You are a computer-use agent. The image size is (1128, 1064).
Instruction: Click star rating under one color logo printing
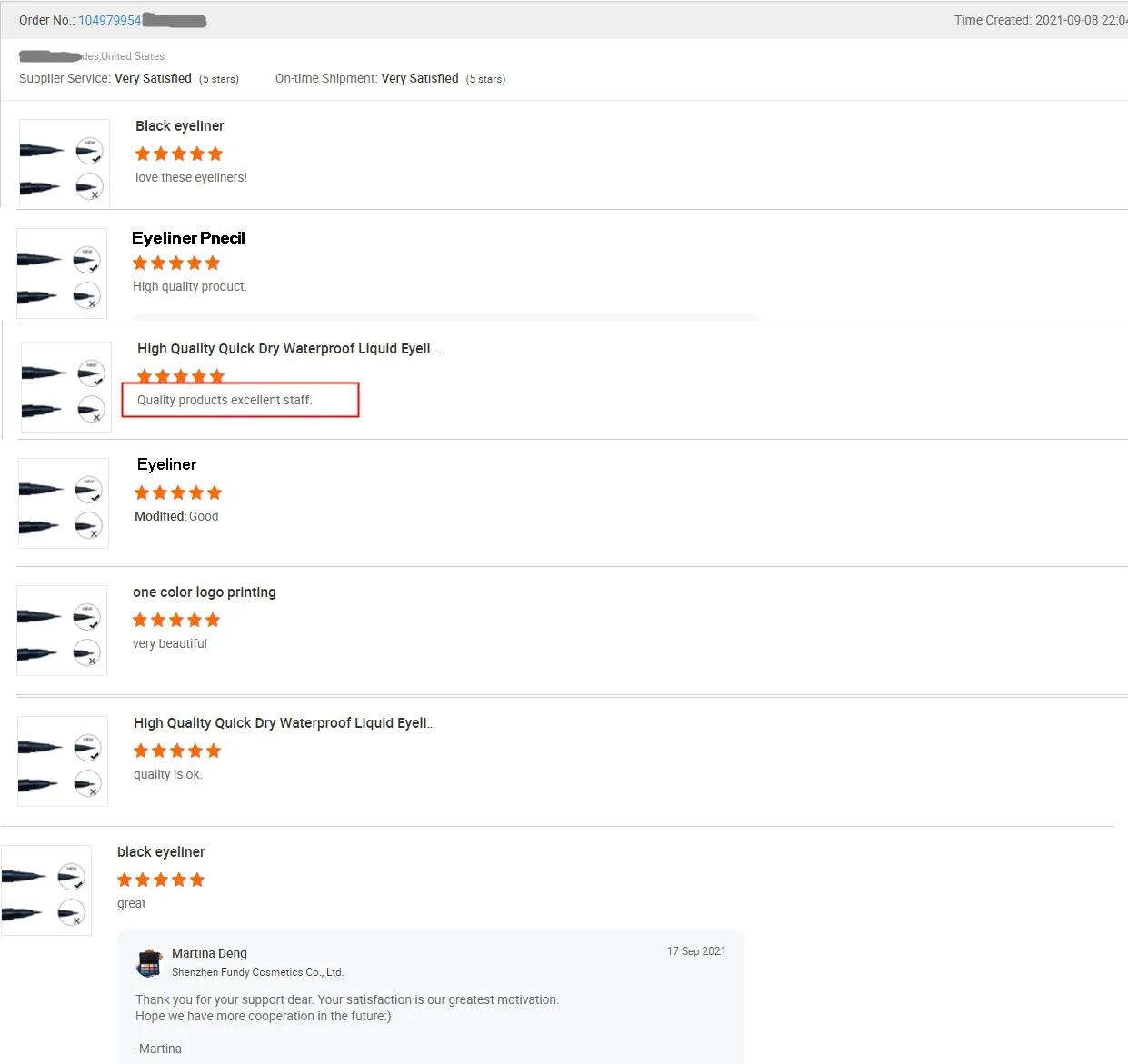coord(176,620)
